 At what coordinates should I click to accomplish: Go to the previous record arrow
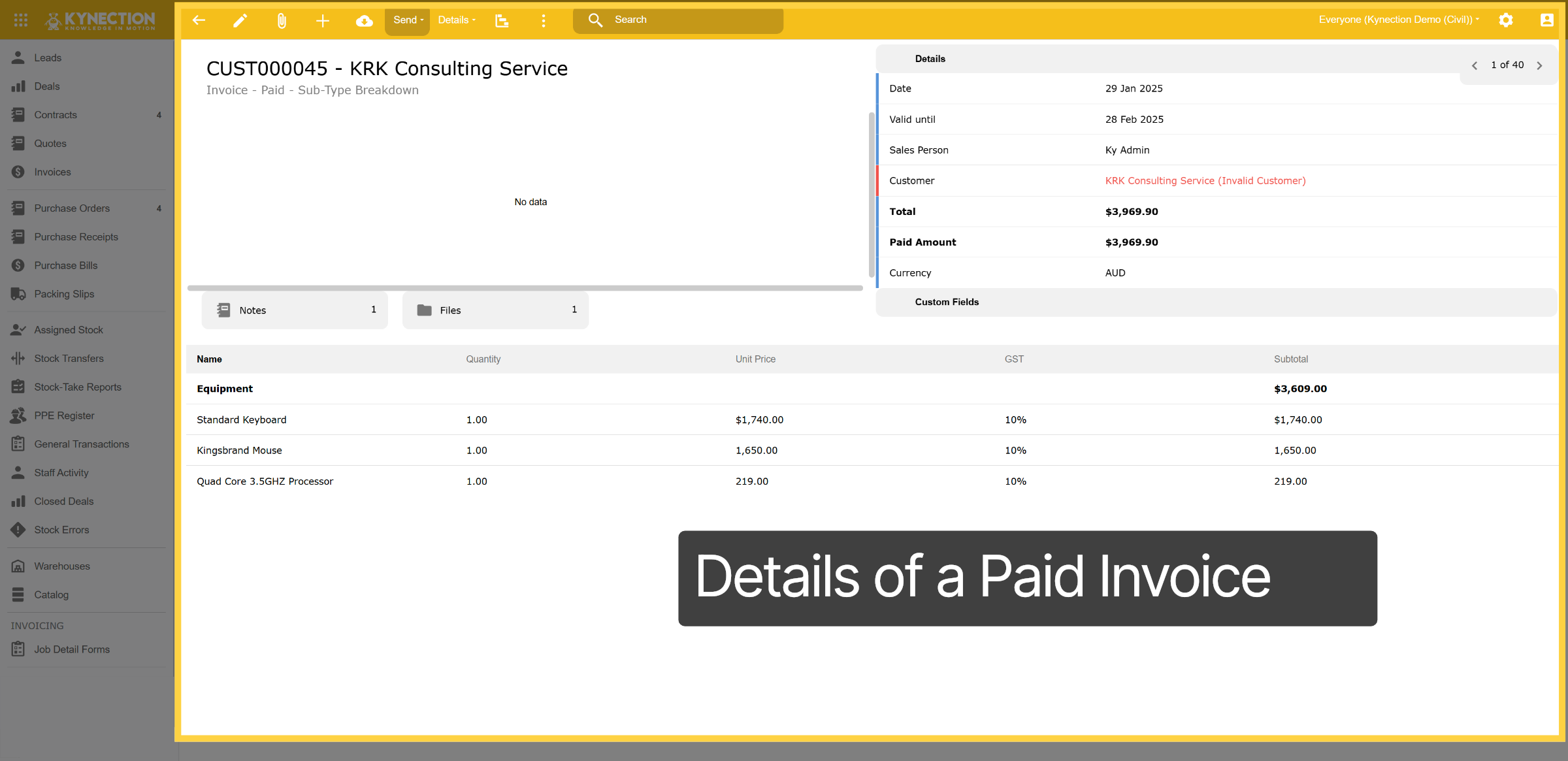pos(1475,65)
